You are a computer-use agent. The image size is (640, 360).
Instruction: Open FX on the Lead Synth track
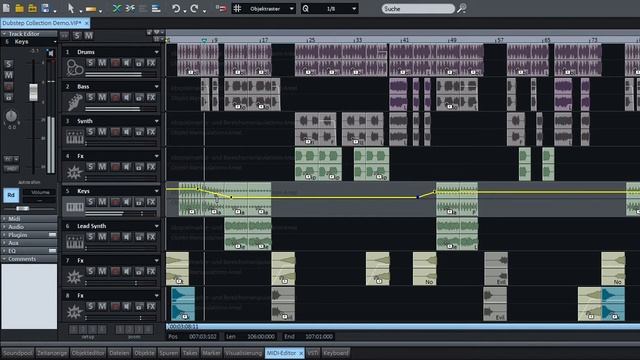151,237
